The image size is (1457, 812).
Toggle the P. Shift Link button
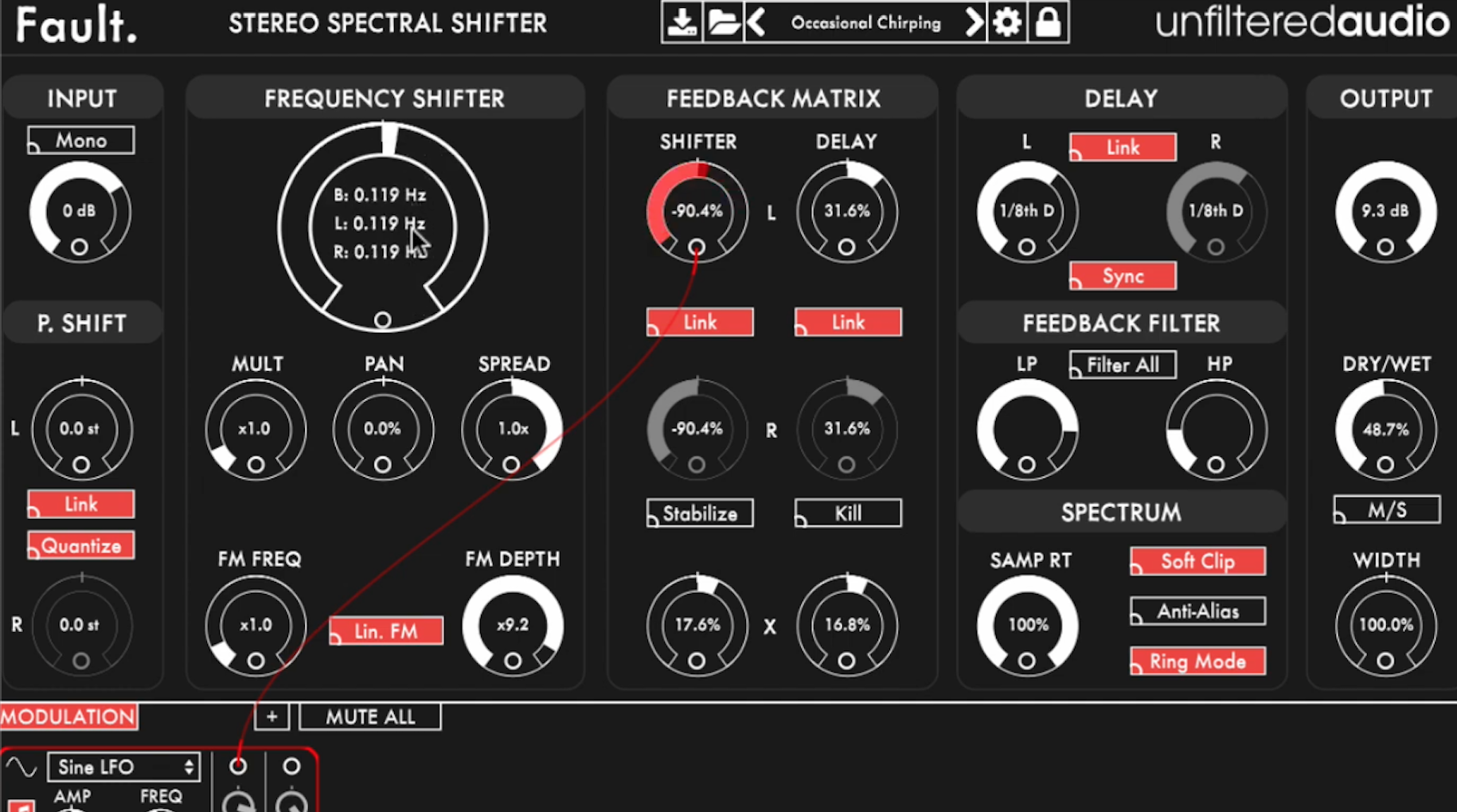(x=81, y=504)
